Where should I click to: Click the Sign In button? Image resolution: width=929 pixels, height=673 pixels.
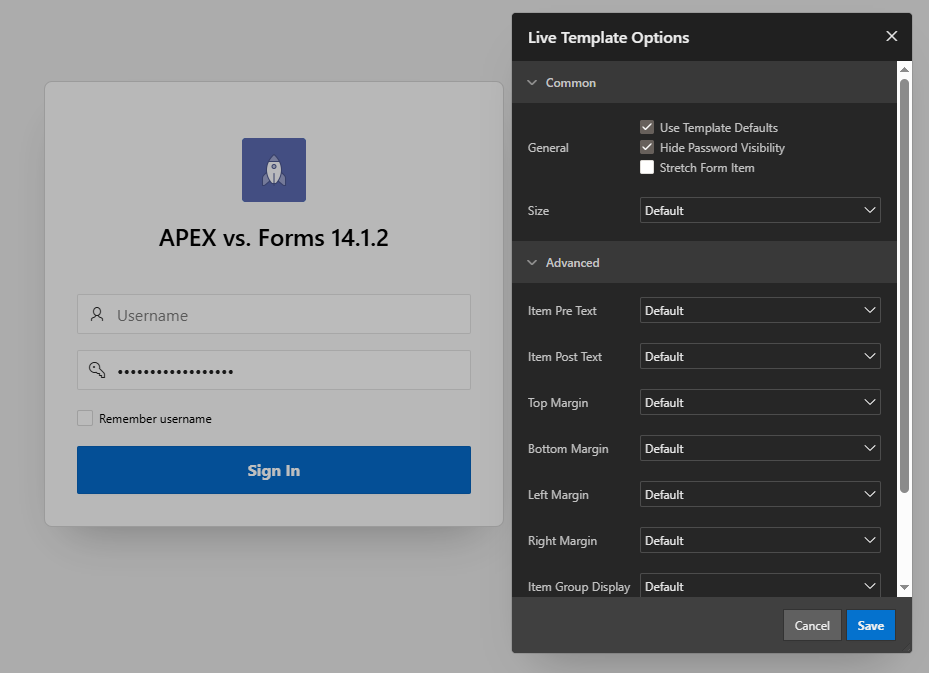[274, 470]
